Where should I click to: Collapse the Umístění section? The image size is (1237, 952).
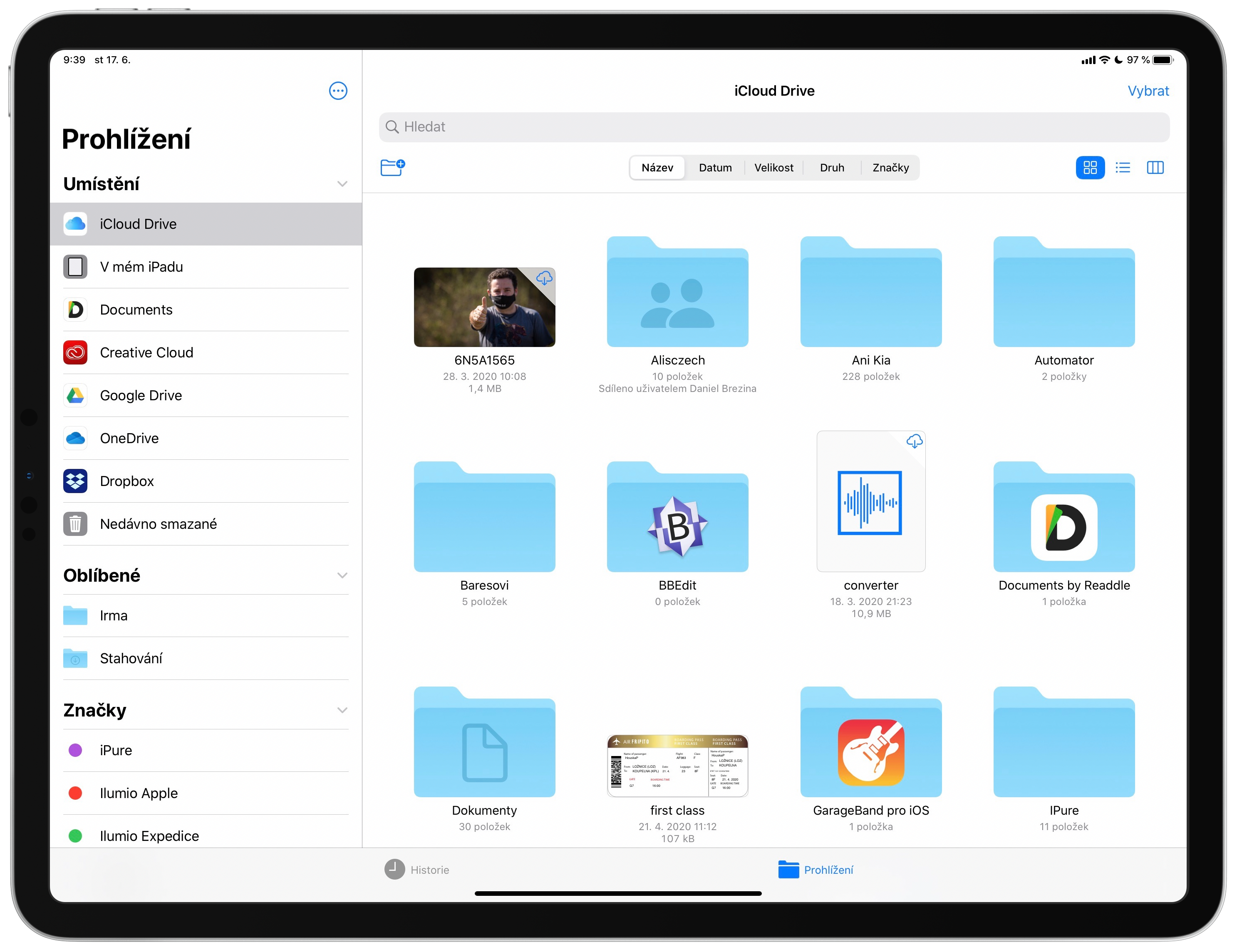[x=342, y=184]
